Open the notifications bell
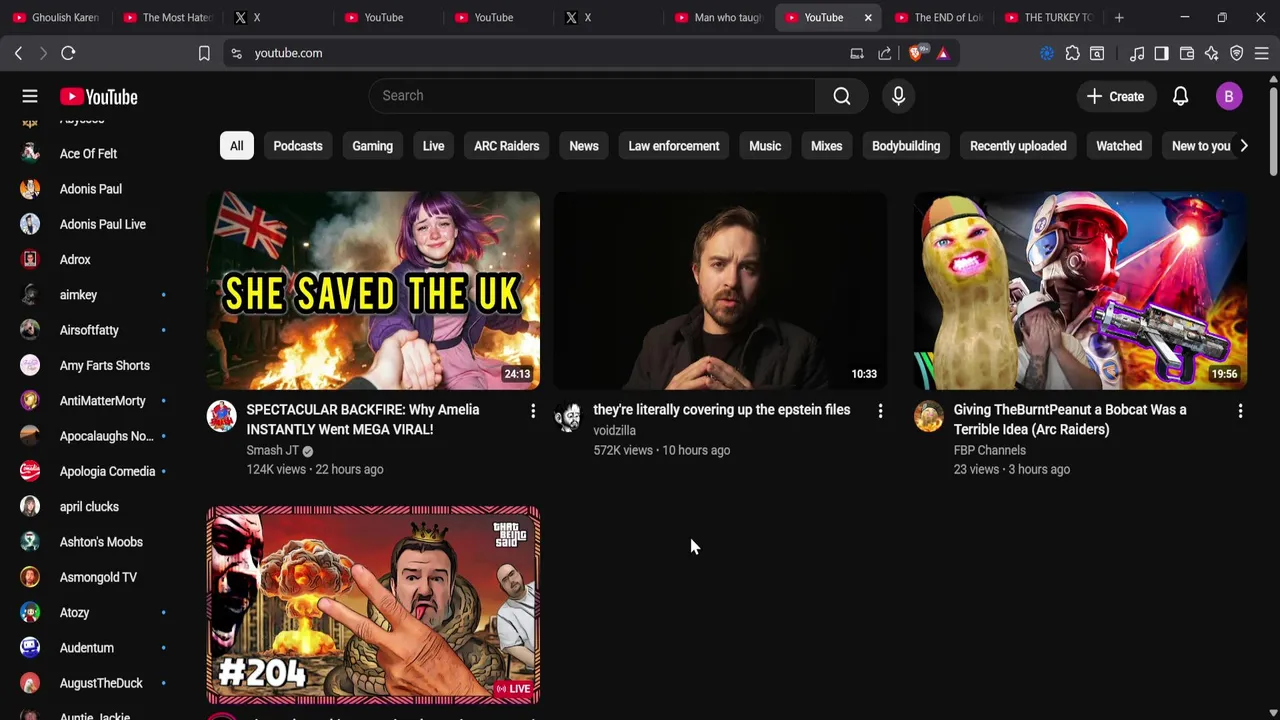Screen dimensions: 1280x720 1180,97
